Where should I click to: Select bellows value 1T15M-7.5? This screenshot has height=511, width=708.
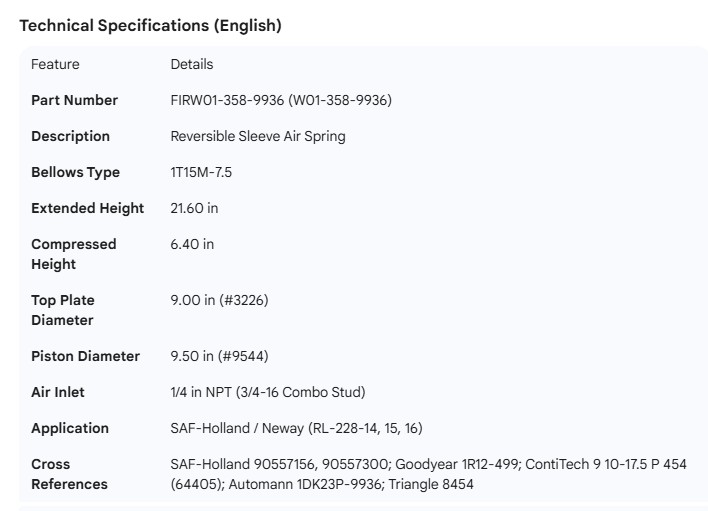pos(202,172)
